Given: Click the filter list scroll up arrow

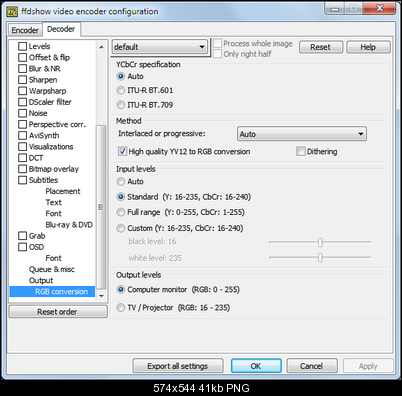Looking at the screenshot, I should [102, 48].
